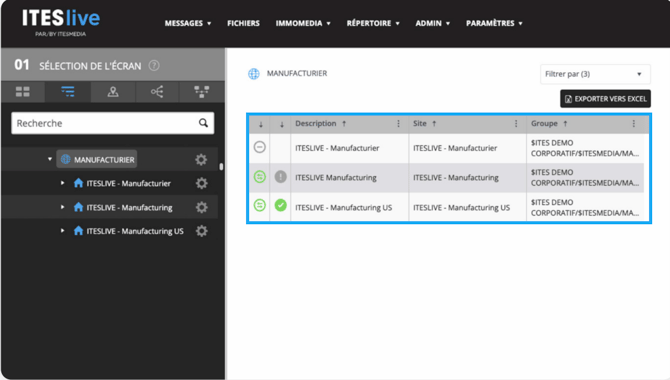Click green checkmark icon on Manufacturing US row

pos(280,206)
